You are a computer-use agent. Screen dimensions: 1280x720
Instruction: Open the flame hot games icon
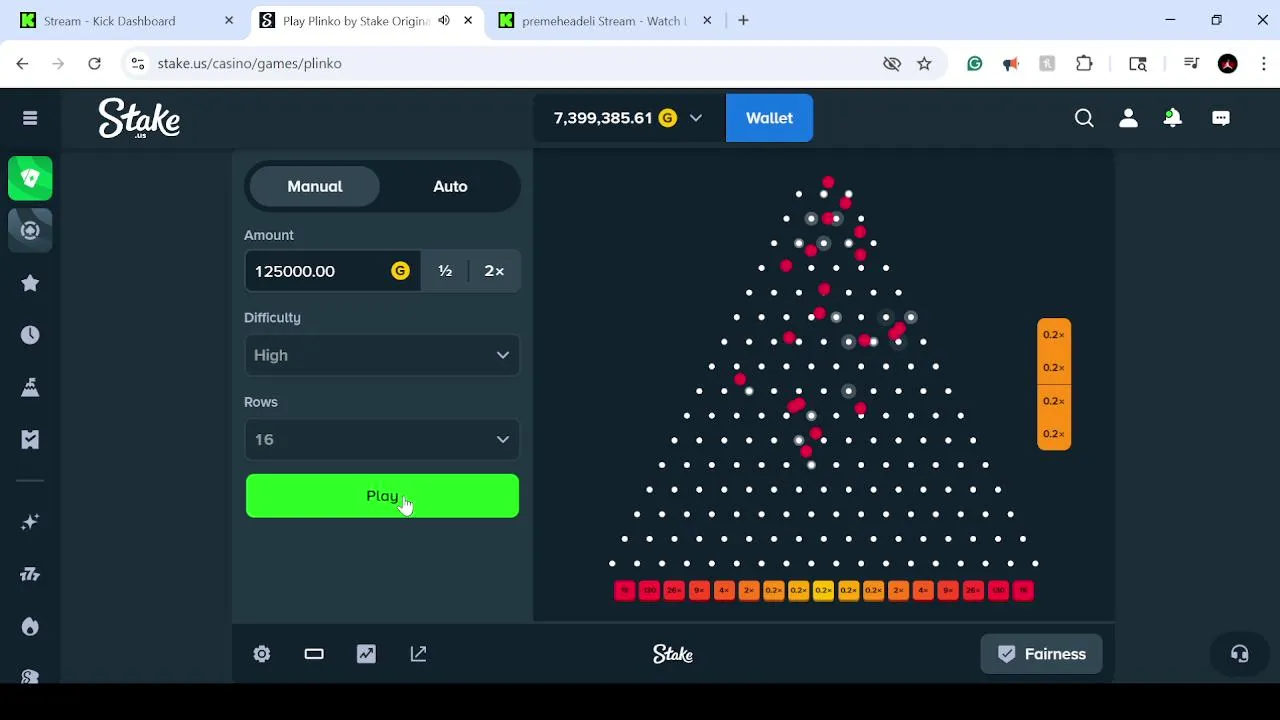[x=30, y=626]
